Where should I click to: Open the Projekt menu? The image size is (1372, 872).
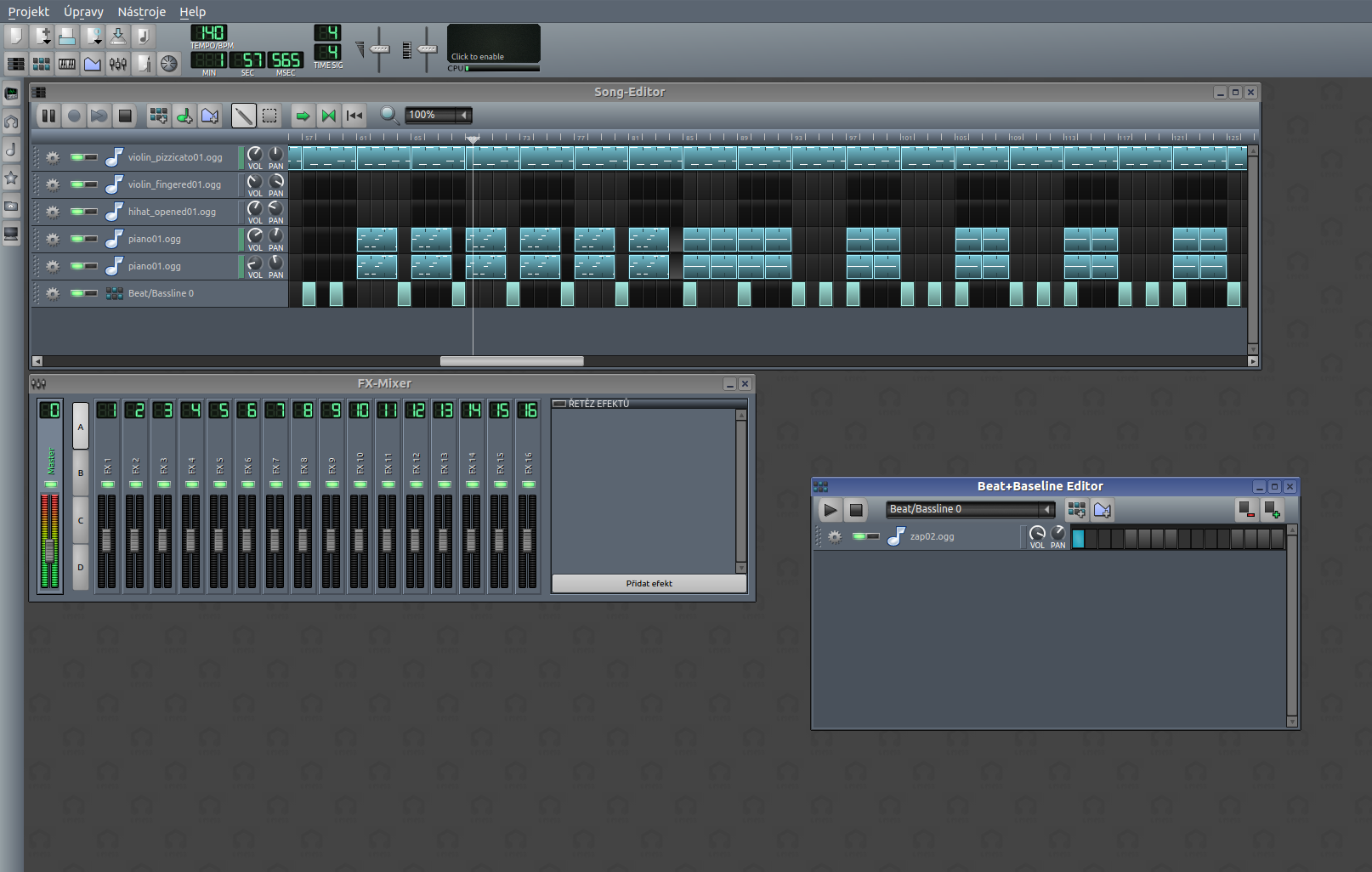pyautogui.click(x=29, y=12)
